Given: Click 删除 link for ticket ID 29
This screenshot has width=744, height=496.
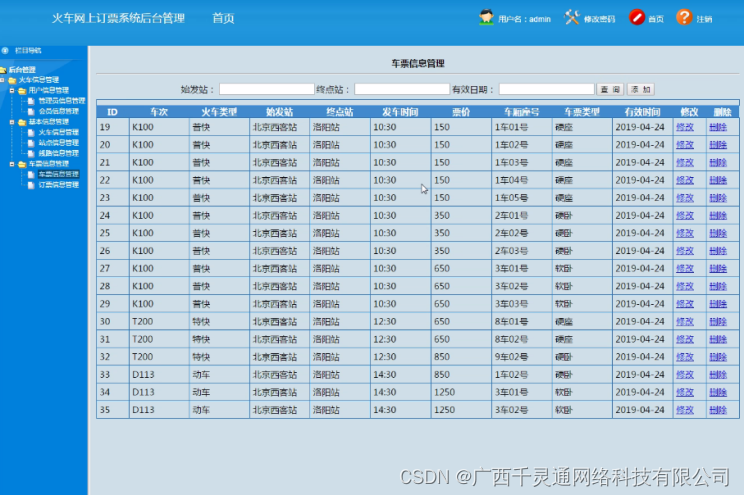Looking at the screenshot, I should point(718,304).
